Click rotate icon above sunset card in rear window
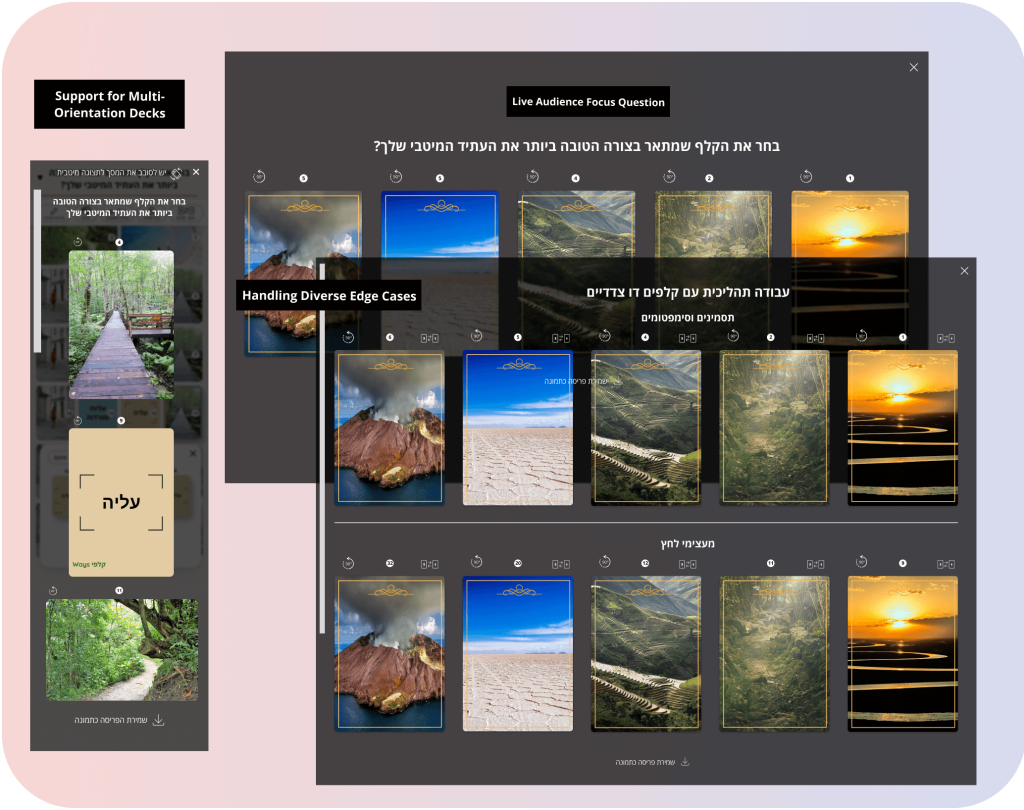Image resolution: width=1024 pixels, height=810 pixels. point(806,177)
